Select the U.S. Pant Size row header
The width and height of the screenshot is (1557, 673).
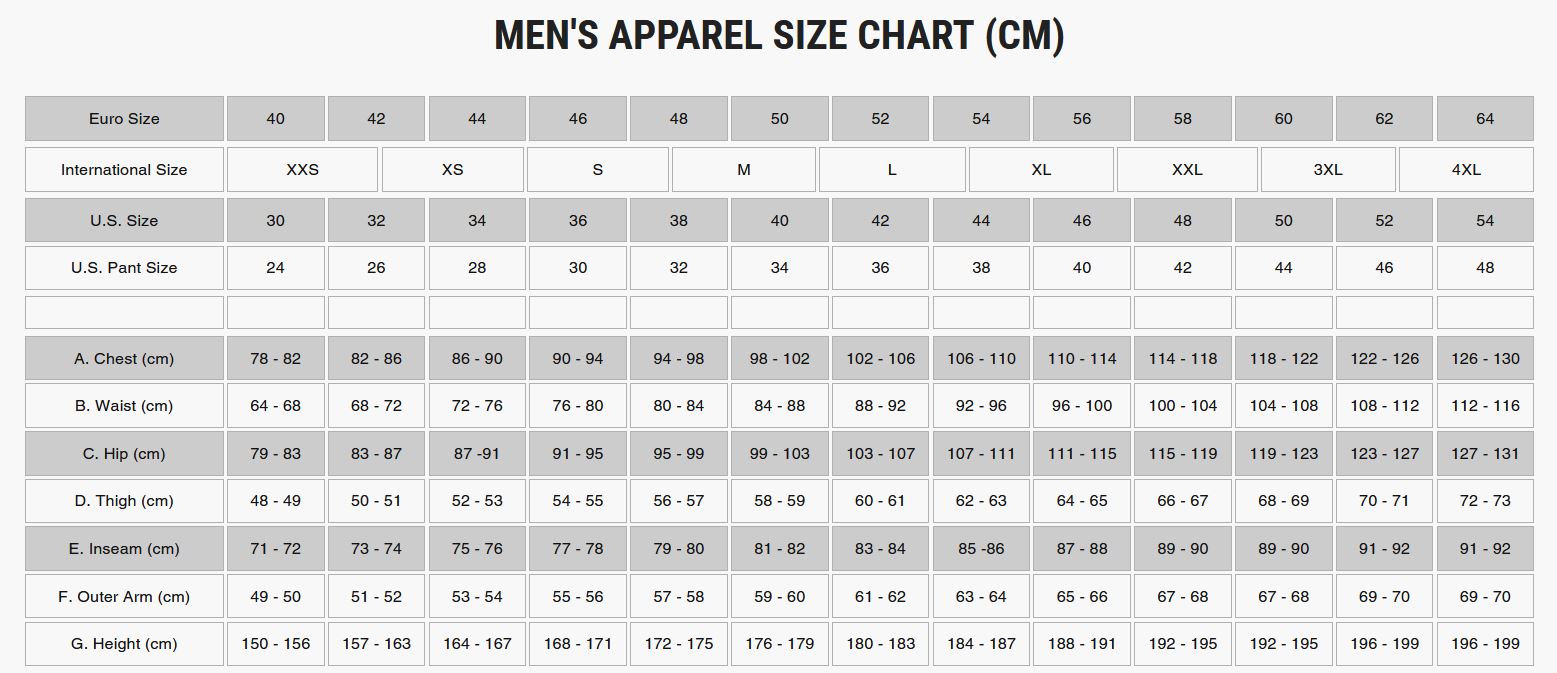pyautogui.click(x=124, y=268)
